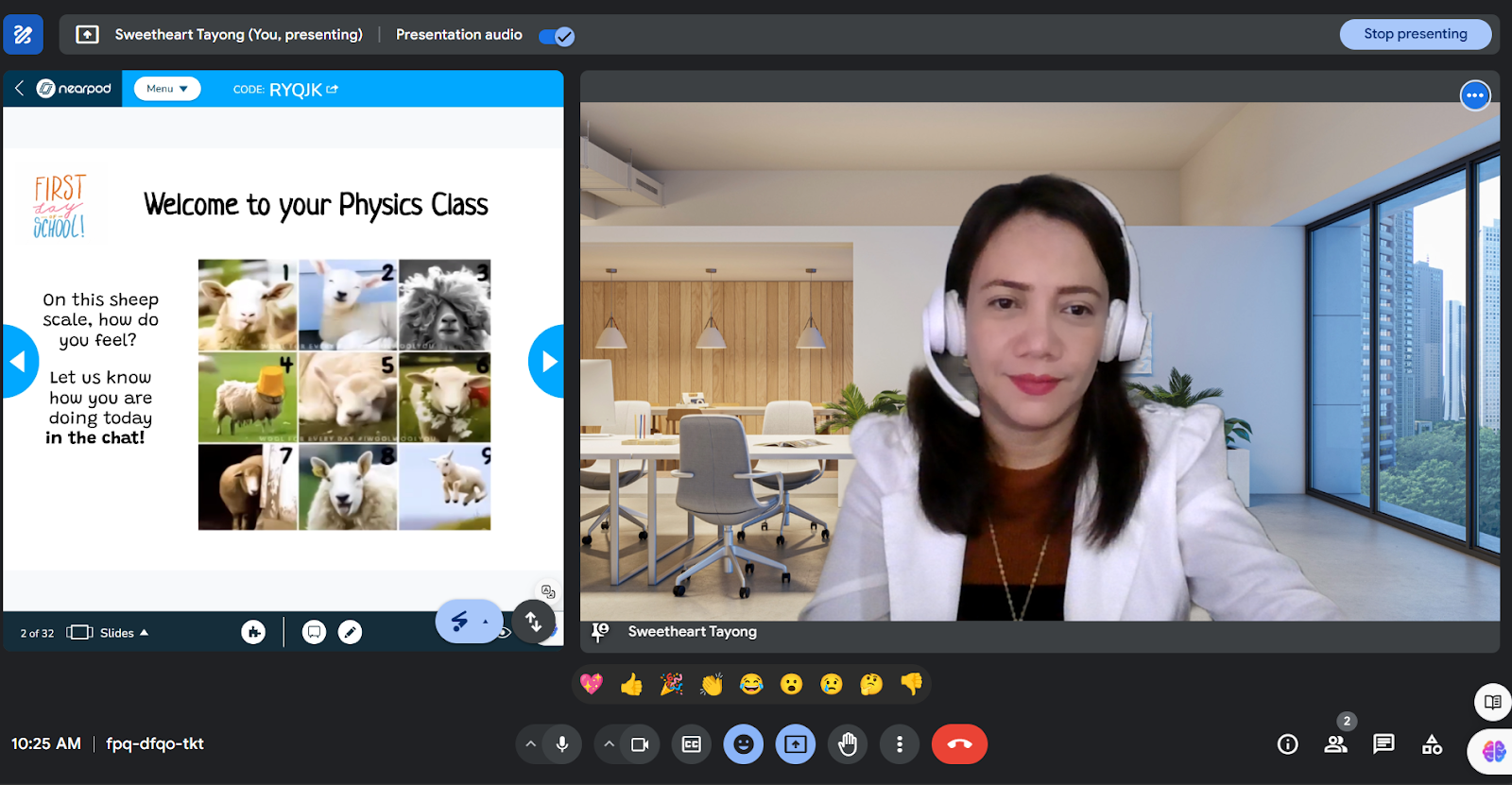The width and height of the screenshot is (1512, 785).
Task: Click the translate icon on the slide
Action: (548, 591)
